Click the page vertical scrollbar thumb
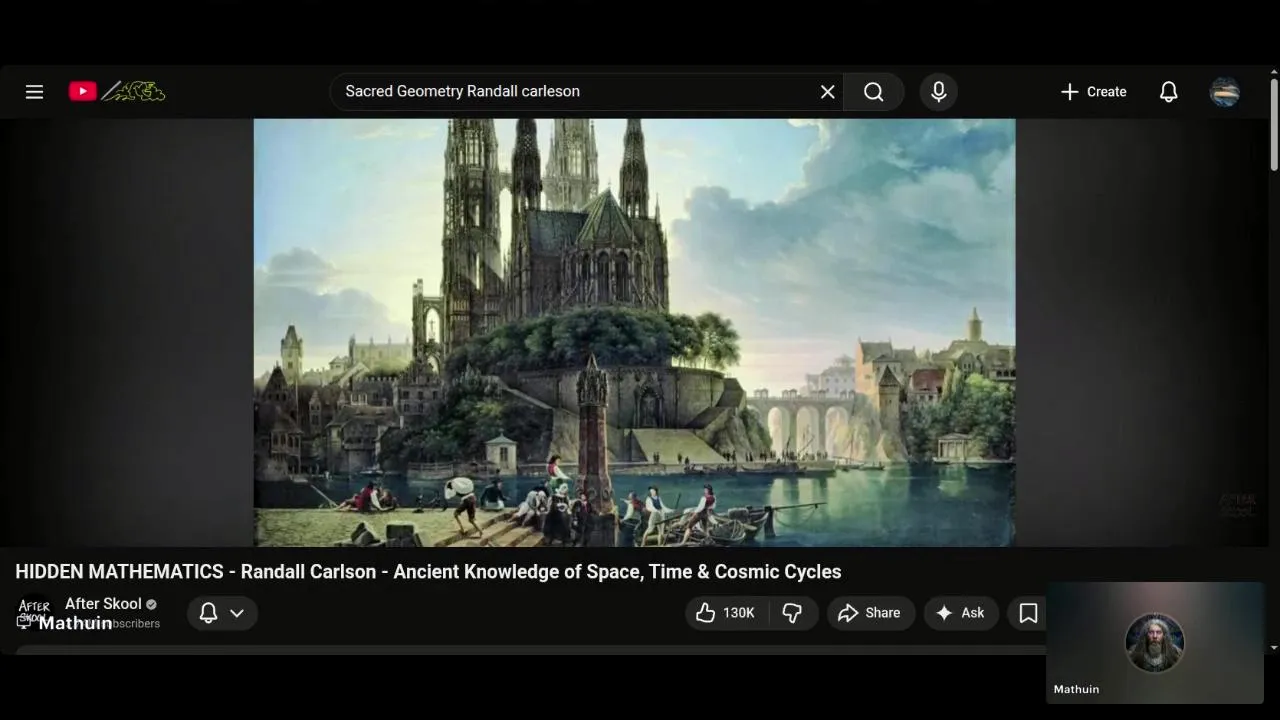 pos(1273,125)
